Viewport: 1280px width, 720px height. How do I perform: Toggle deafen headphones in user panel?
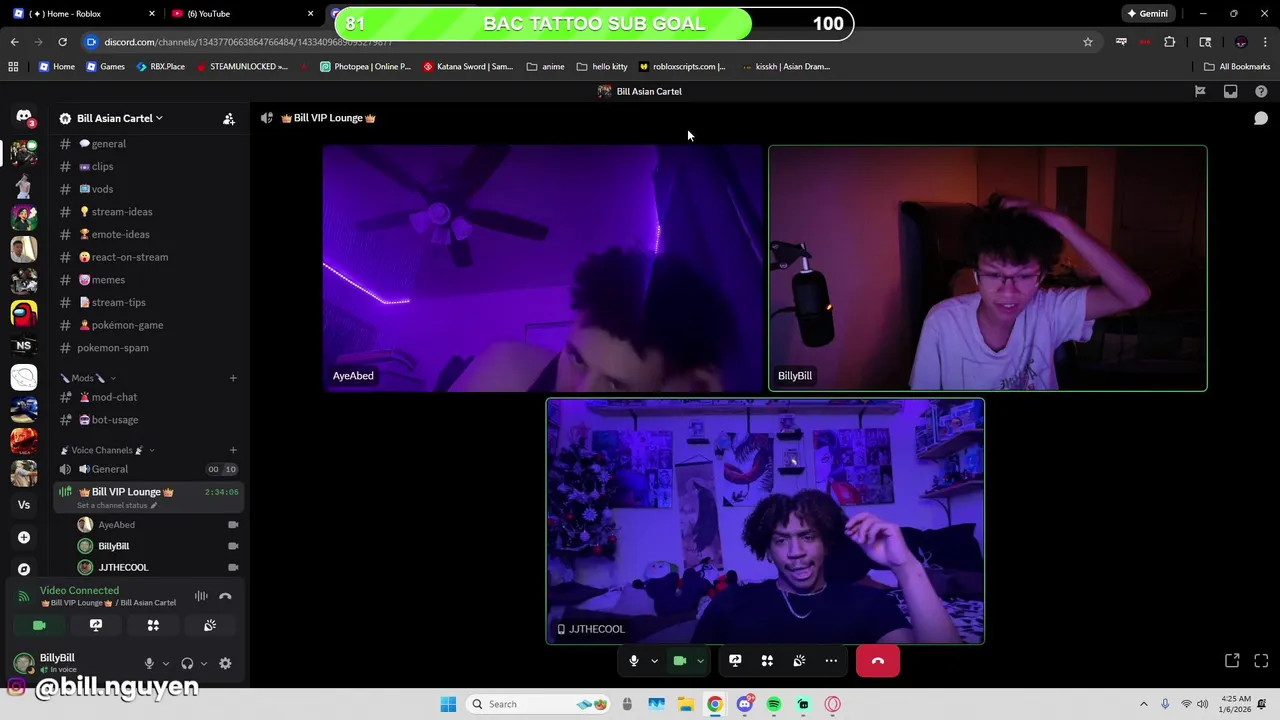(187, 663)
